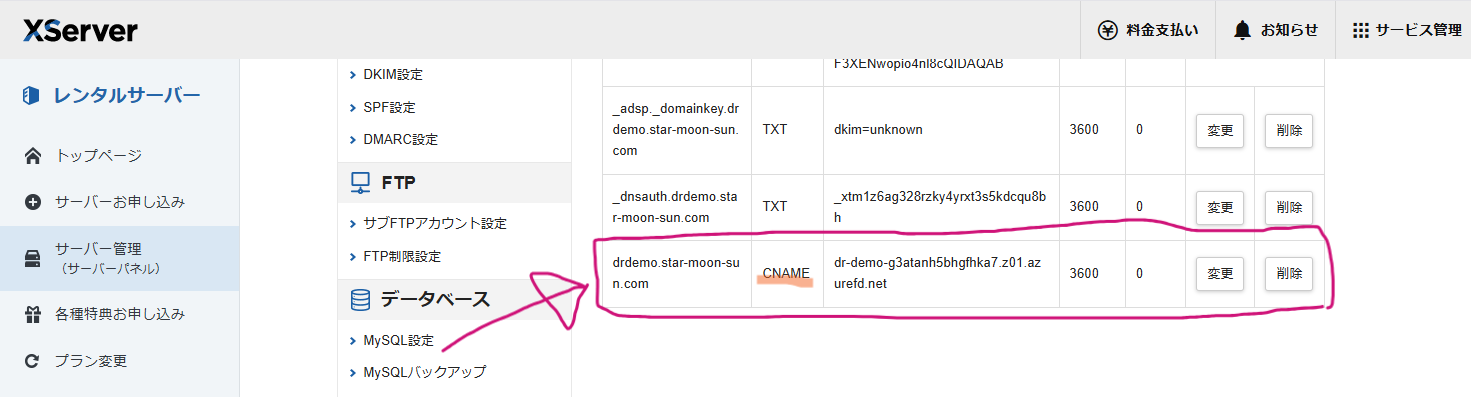The image size is (1471, 397).
Task: Click the レンタルサーバー heading
Action: point(127,95)
